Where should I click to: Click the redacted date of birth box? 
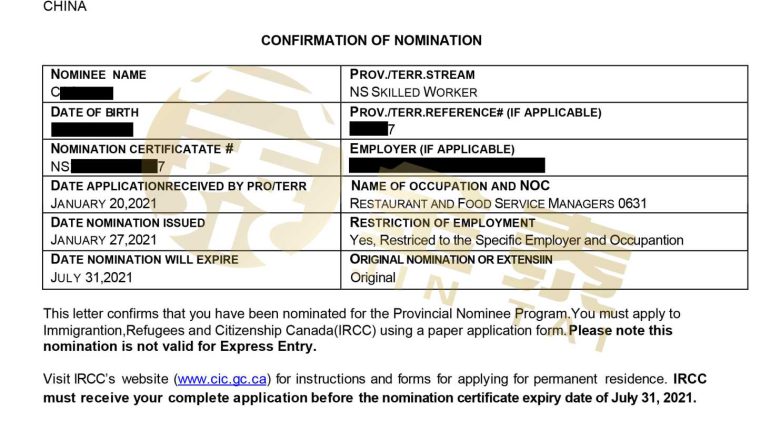click(x=92, y=129)
